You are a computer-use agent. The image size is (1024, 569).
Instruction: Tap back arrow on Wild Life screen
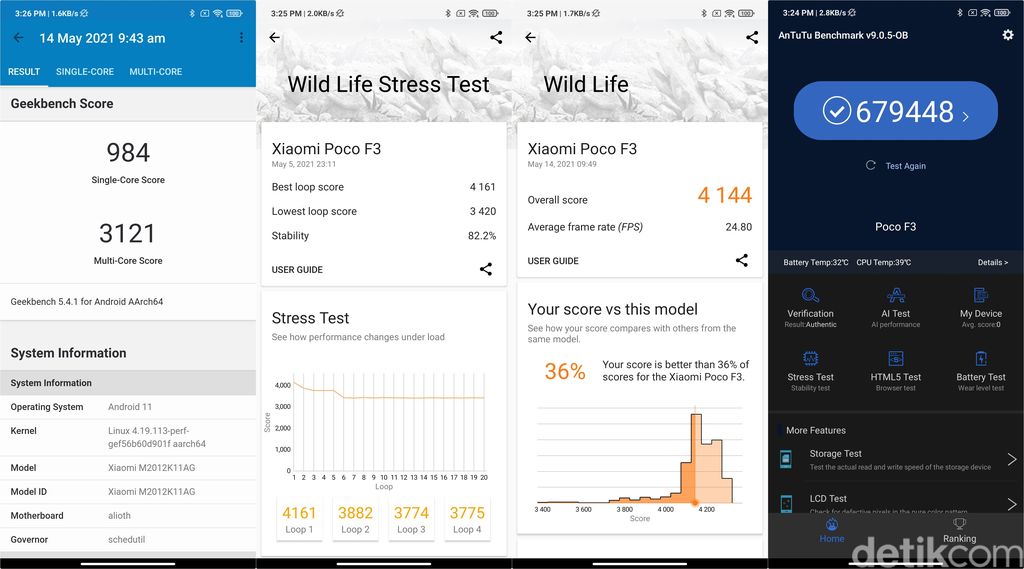pos(530,38)
